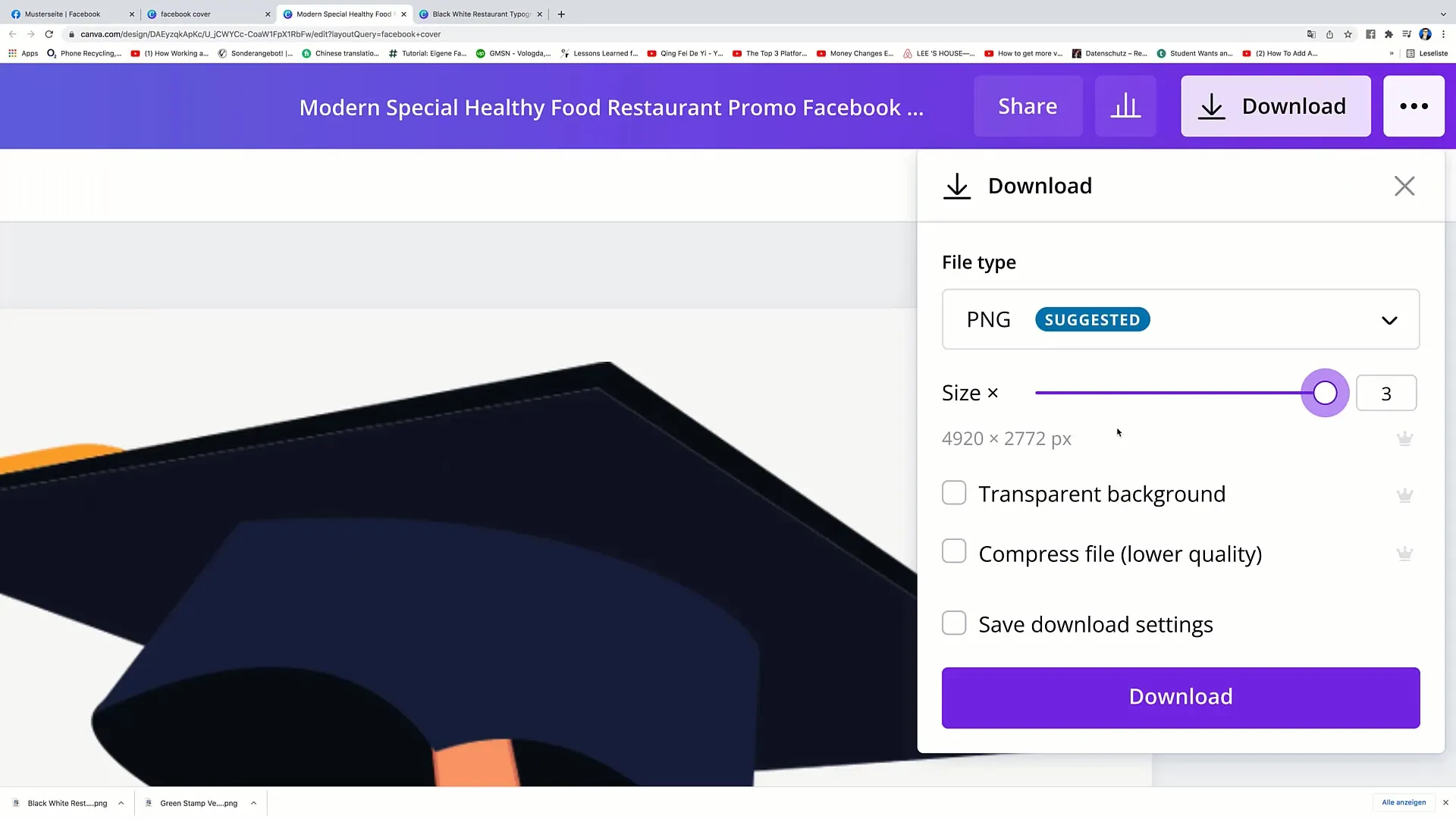1456x819 pixels.
Task: Click the design title in the header
Action: [x=611, y=108]
